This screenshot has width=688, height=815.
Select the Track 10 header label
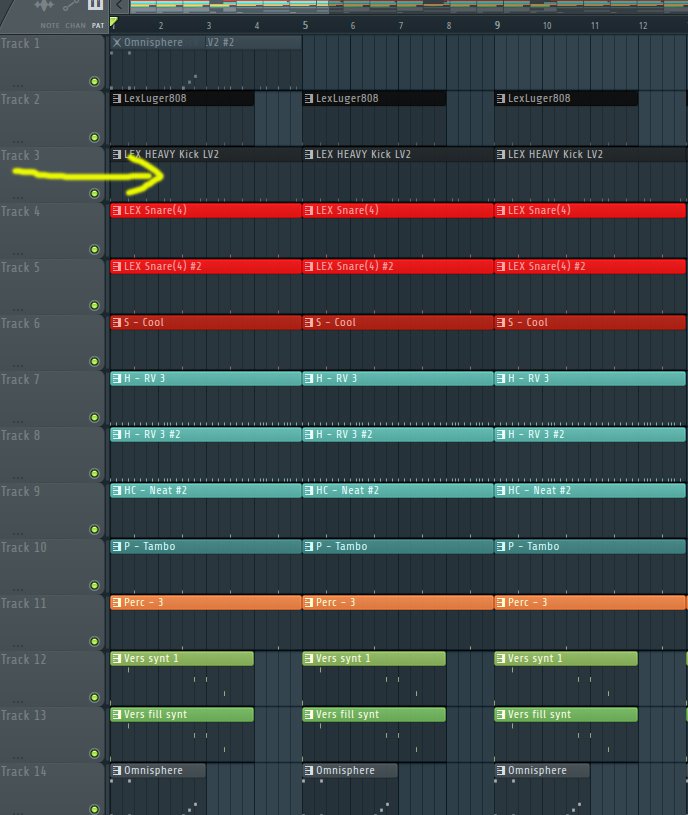tap(23, 547)
